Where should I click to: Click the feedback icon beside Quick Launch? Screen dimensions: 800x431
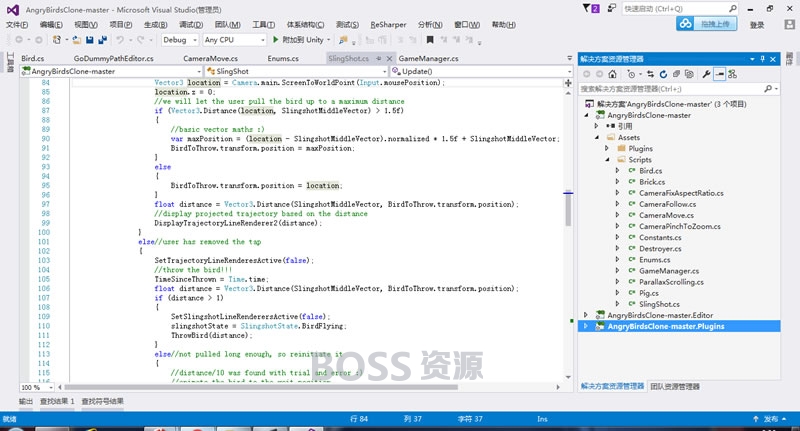point(612,9)
